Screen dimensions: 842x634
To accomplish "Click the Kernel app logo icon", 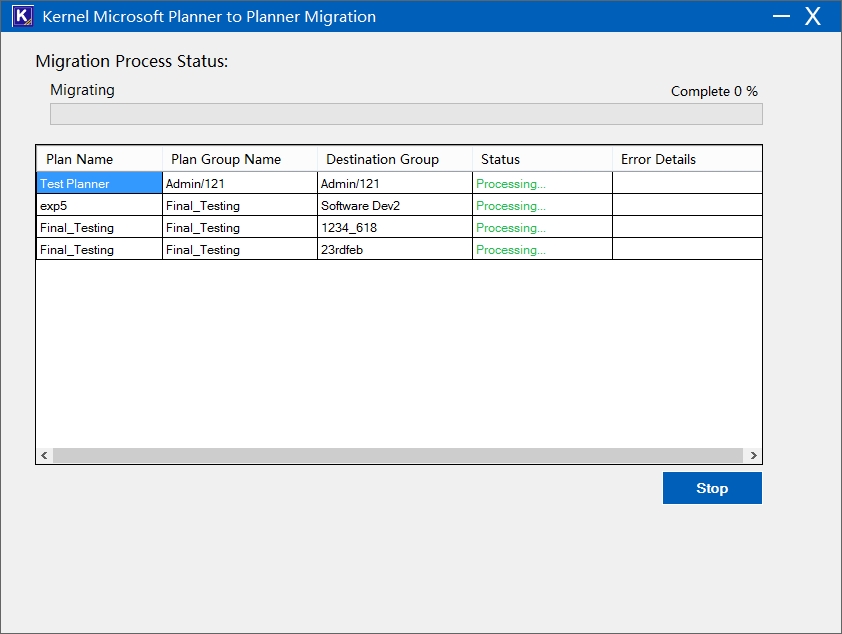I will point(22,17).
